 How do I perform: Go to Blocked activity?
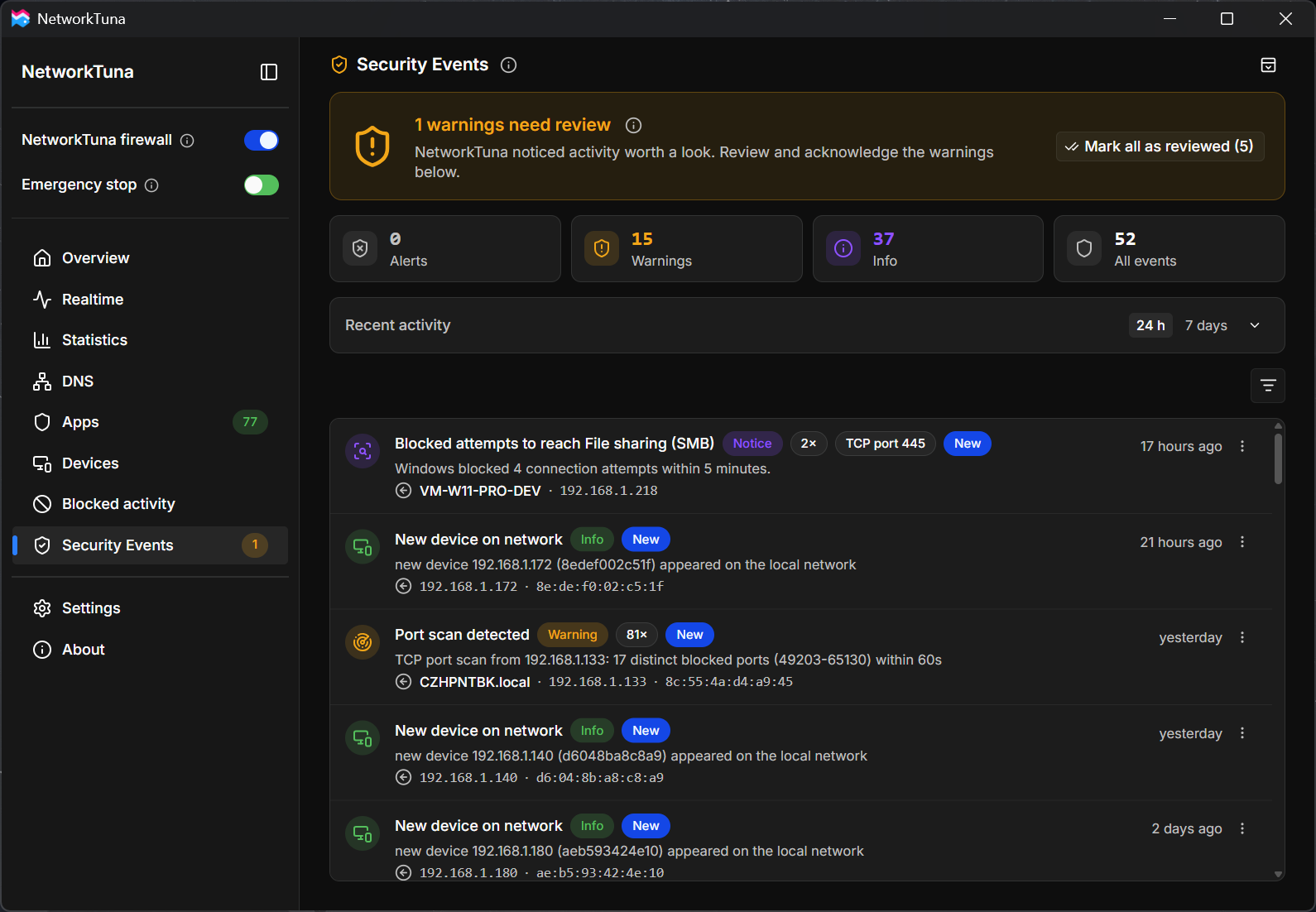pos(150,504)
